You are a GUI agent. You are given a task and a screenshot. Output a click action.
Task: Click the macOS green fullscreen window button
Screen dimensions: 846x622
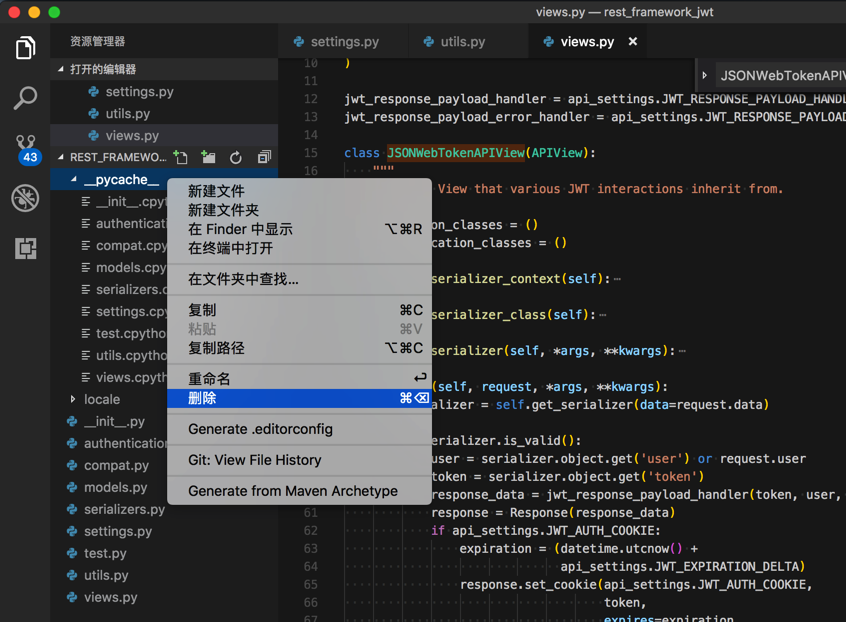pos(54,12)
